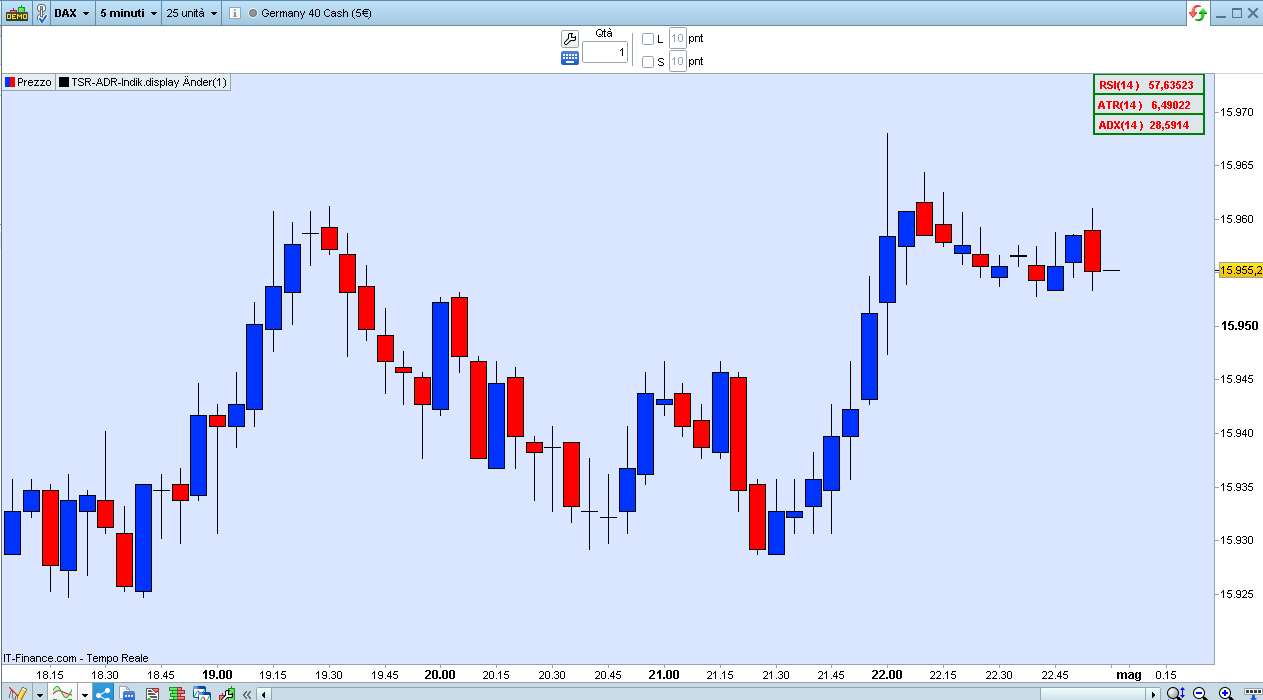The image size is (1263, 700).
Task: Click the instrument info icon
Action: (x=233, y=13)
